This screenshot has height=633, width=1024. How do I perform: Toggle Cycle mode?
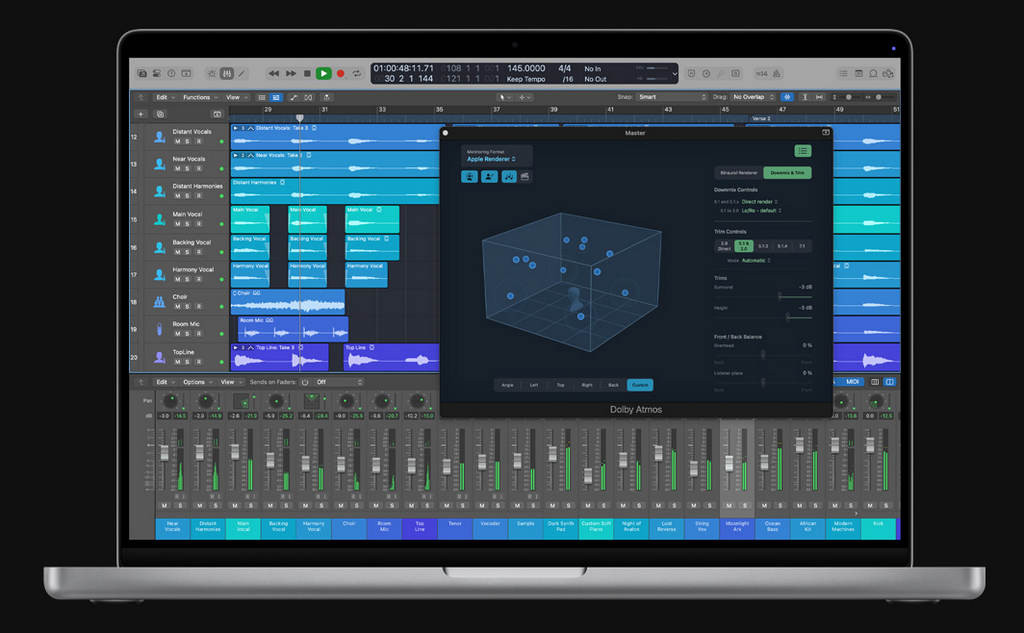[357, 74]
